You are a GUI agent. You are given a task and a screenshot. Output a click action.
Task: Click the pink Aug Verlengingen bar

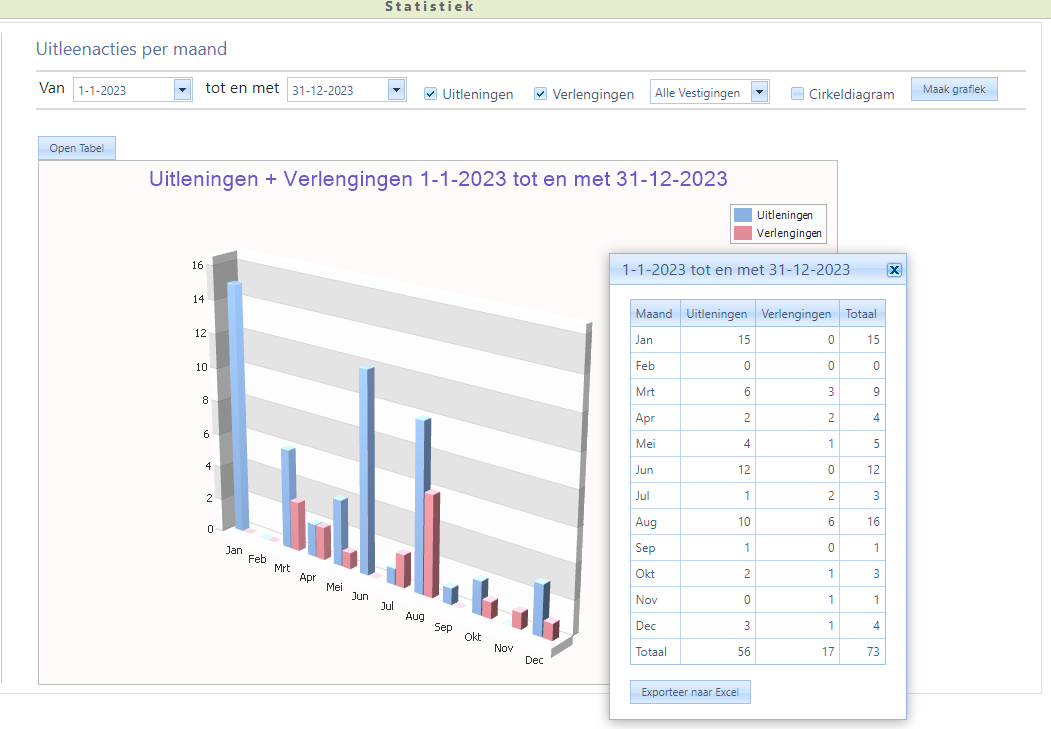[x=431, y=545]
